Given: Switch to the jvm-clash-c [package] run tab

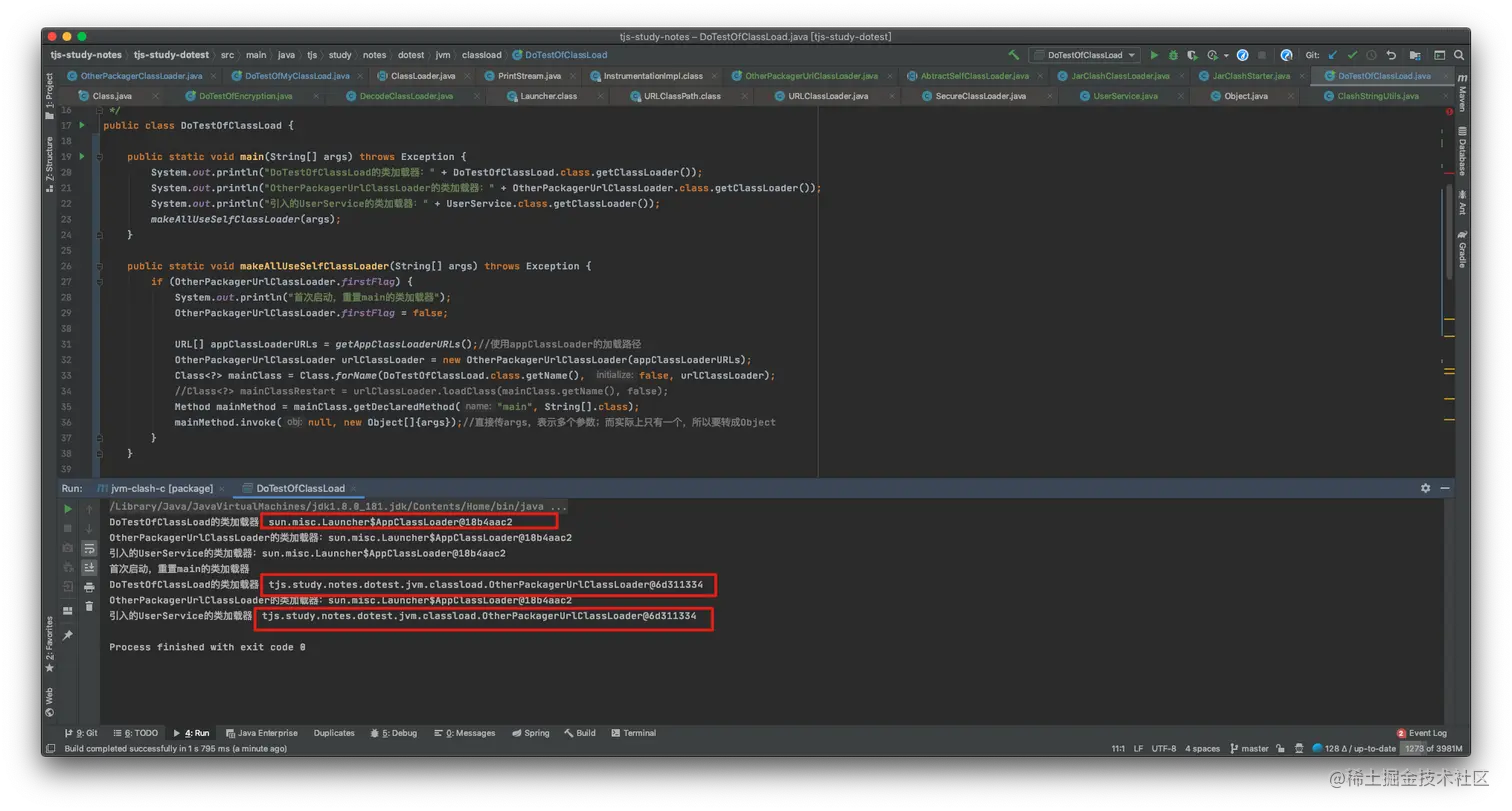Looking at the screenshot, I should coord(160,488).
